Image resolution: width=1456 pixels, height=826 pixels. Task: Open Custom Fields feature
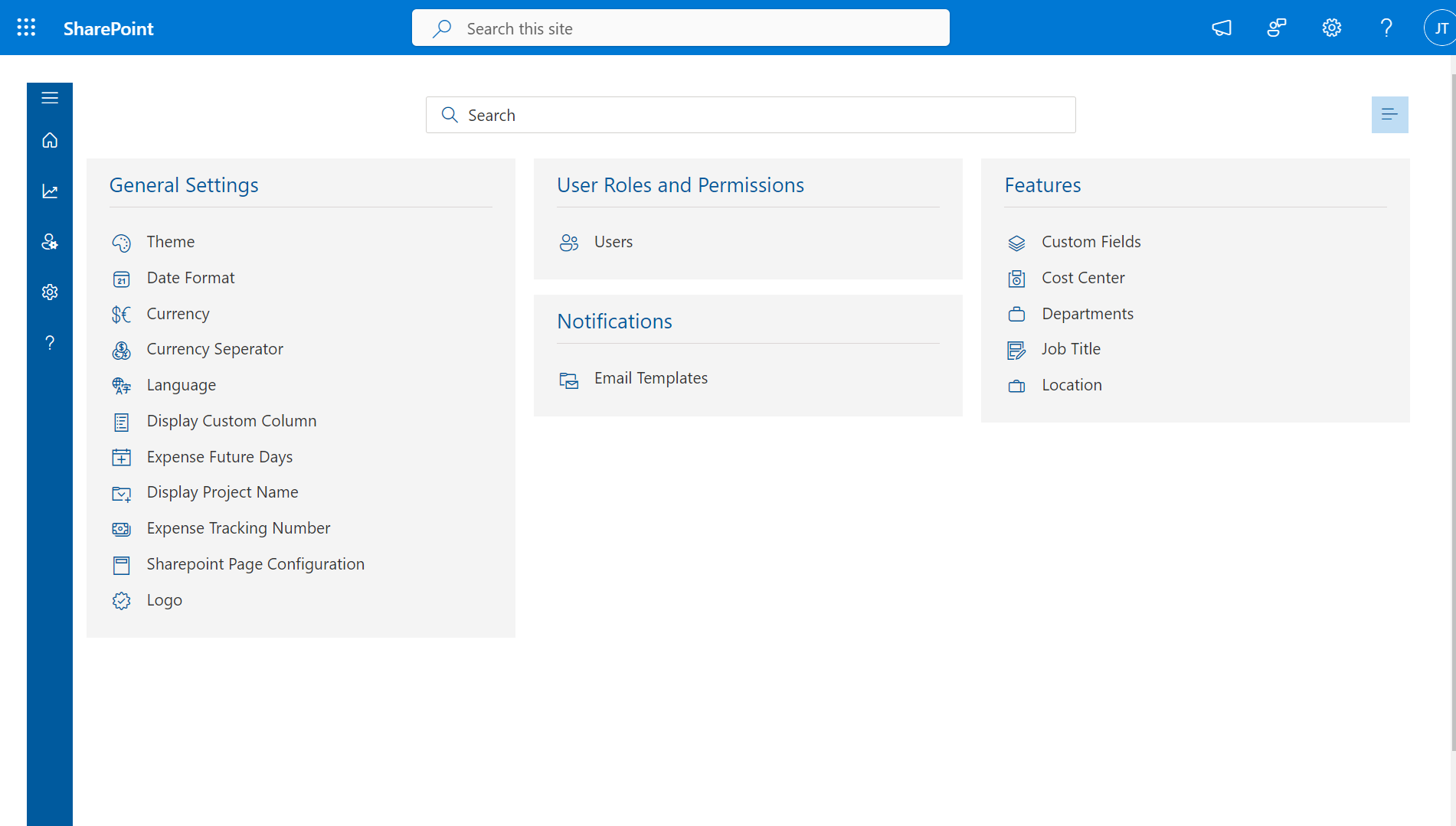(x=1091, y=242)
